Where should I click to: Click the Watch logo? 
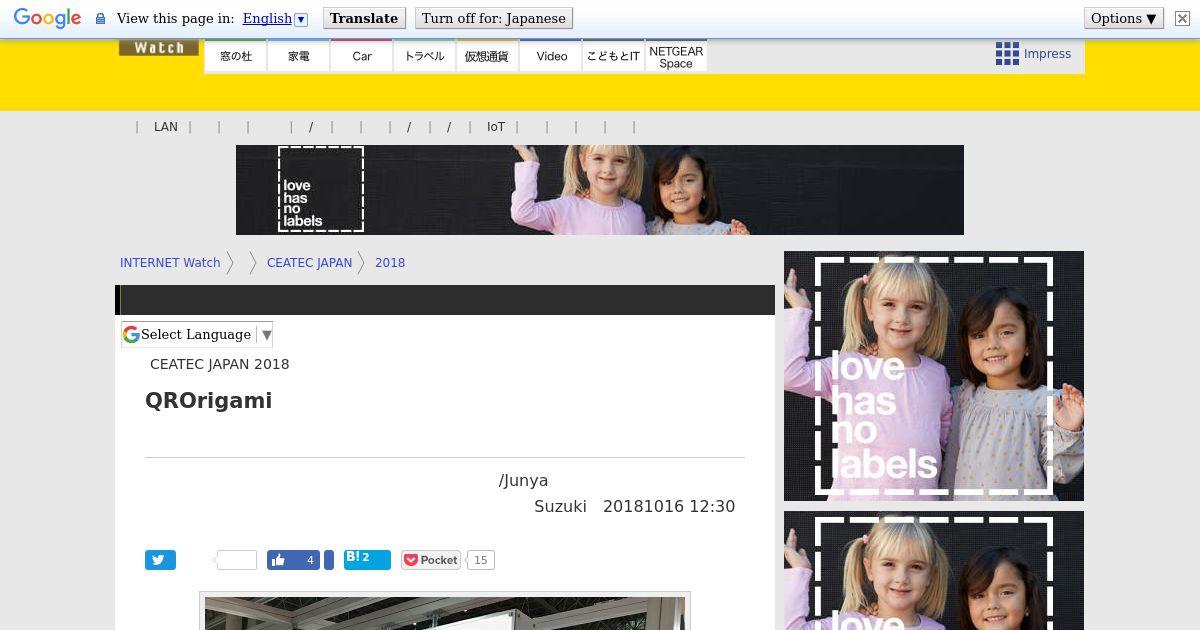point(159,47)
